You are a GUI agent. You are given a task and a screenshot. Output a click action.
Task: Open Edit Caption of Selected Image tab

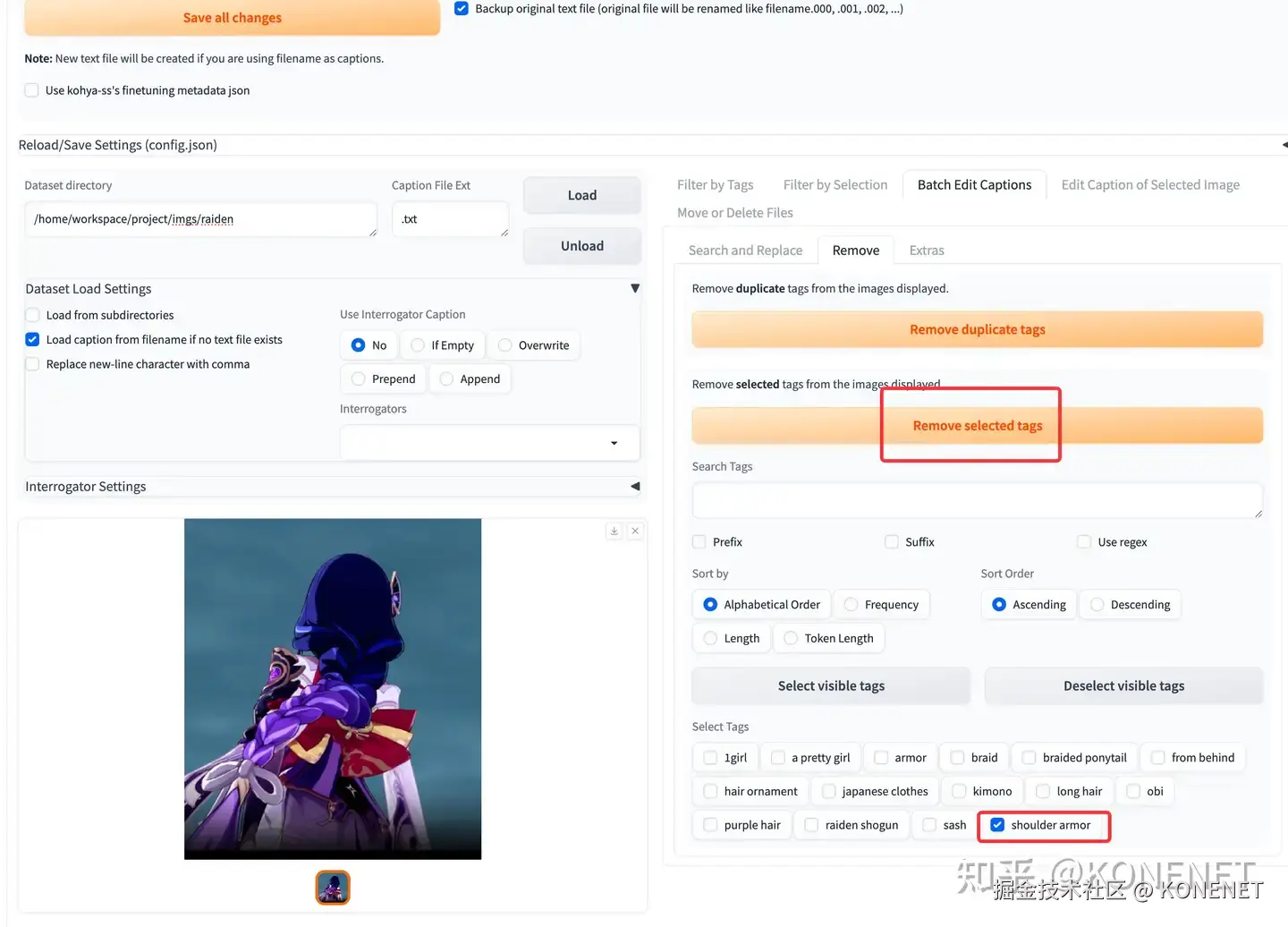point(1150,185)
